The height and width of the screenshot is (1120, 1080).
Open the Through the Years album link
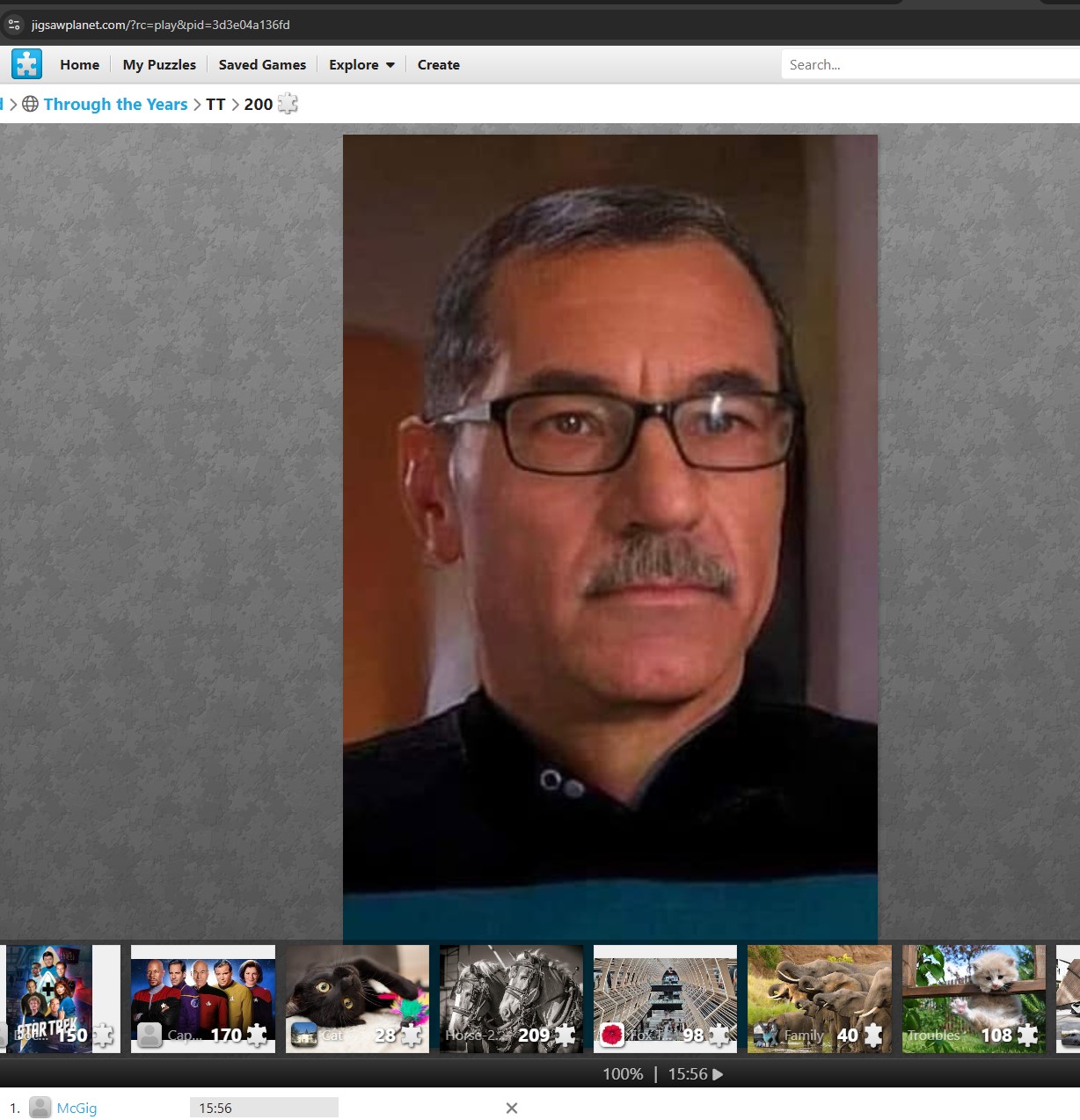(115, 104)
